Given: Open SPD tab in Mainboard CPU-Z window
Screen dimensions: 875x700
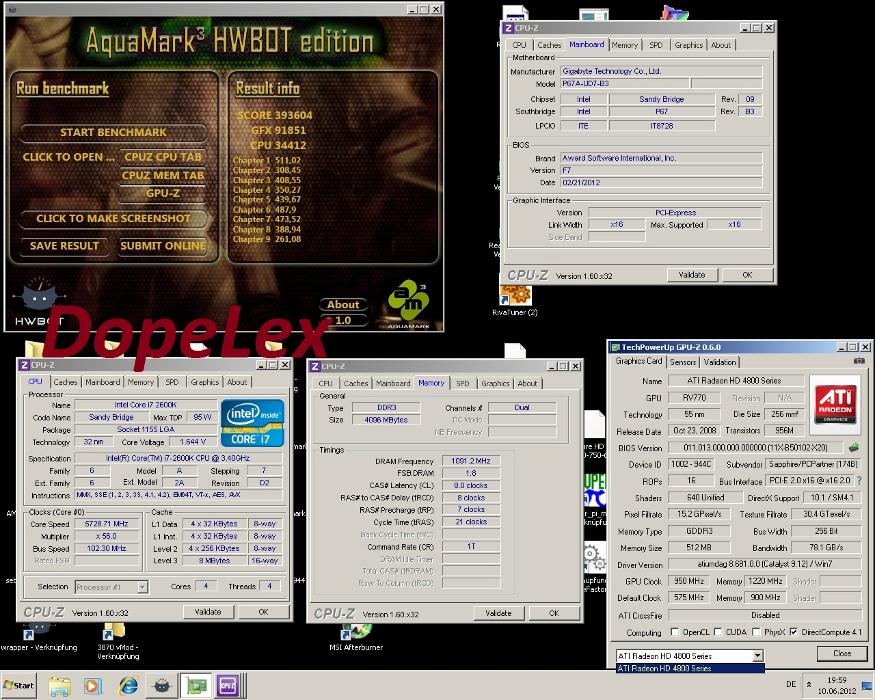Looking at the screenshot, I should pyautogui.click(x=656, y=45).
